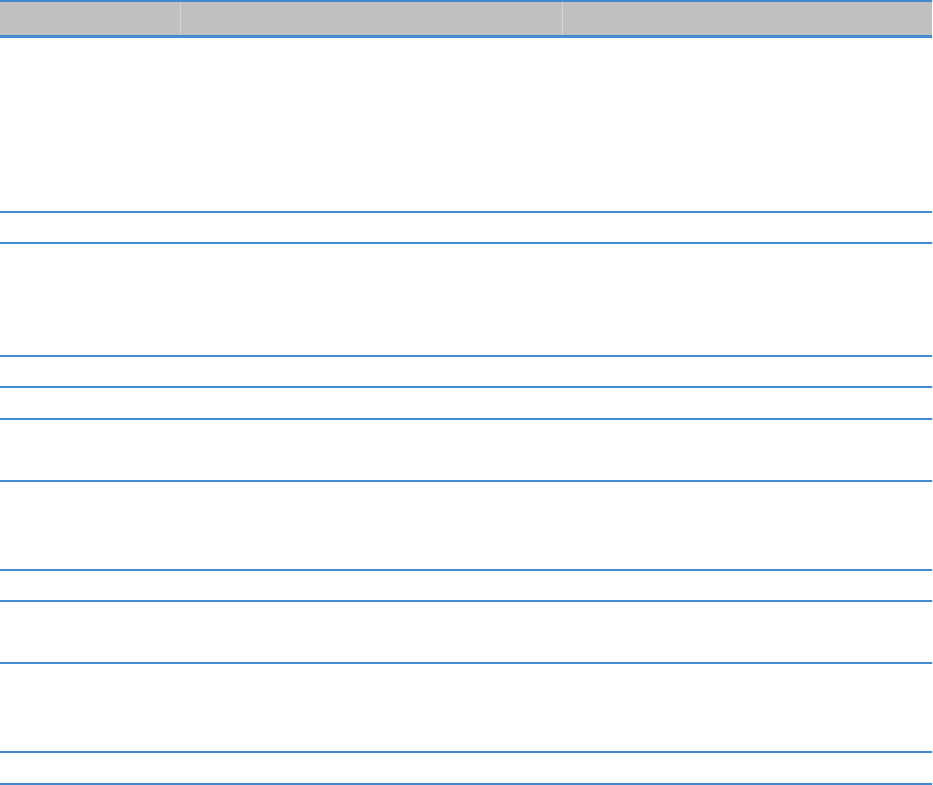Select the eighth table row
Image resolution: width=933 pixels, height=785 pixels.
(x=466, y=586)
